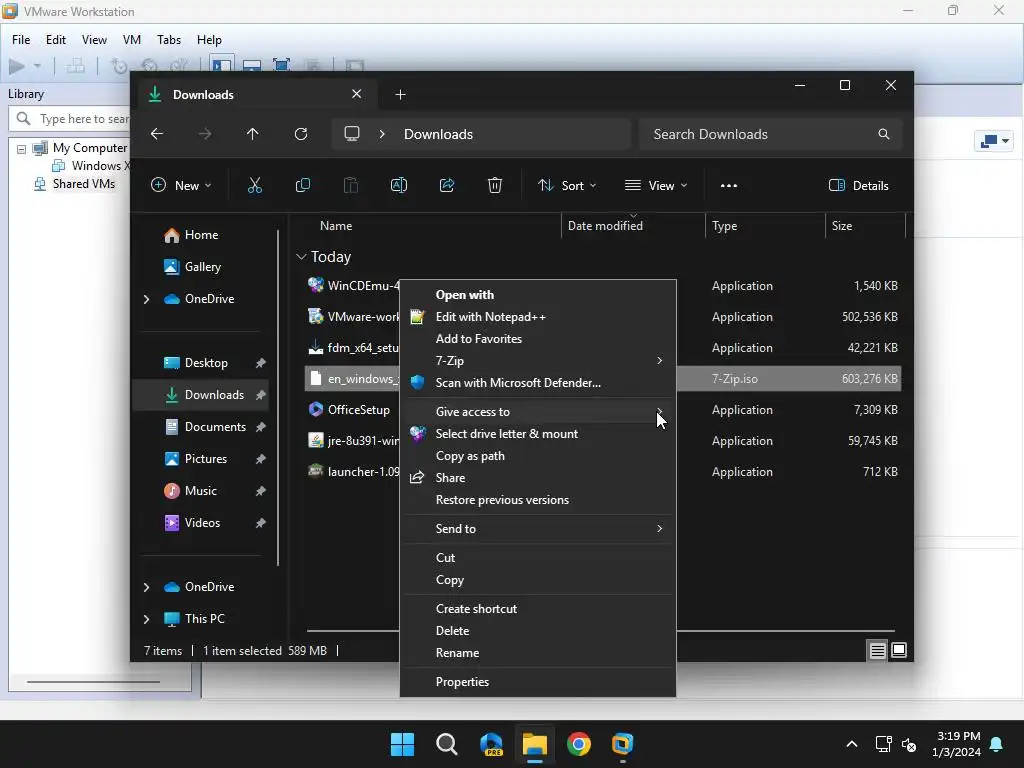Click the PC icon in address bar
Screen dimensions: 1024x768
(x=352, y=134)
